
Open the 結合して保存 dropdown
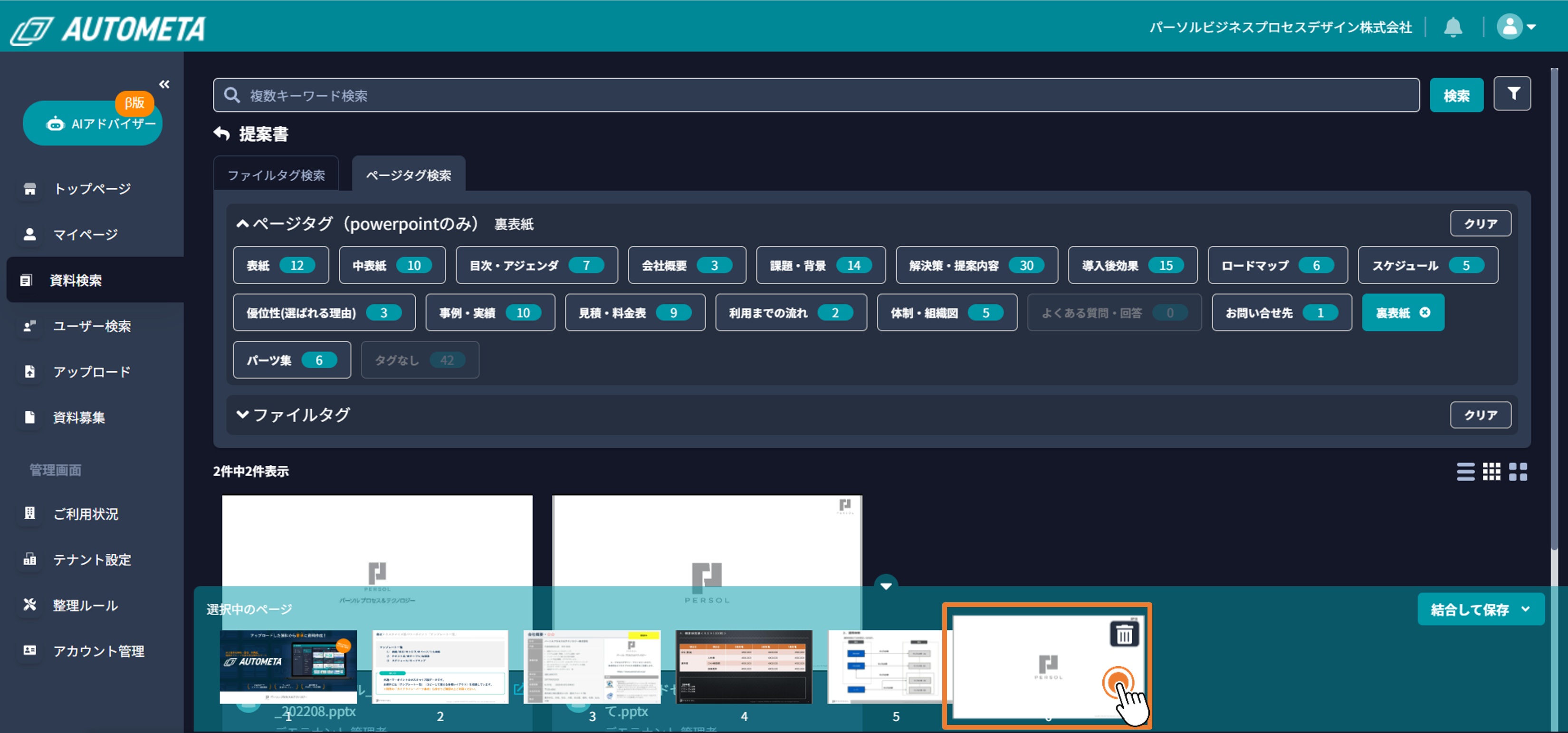pyautogui.click(x=1481, y=609)
